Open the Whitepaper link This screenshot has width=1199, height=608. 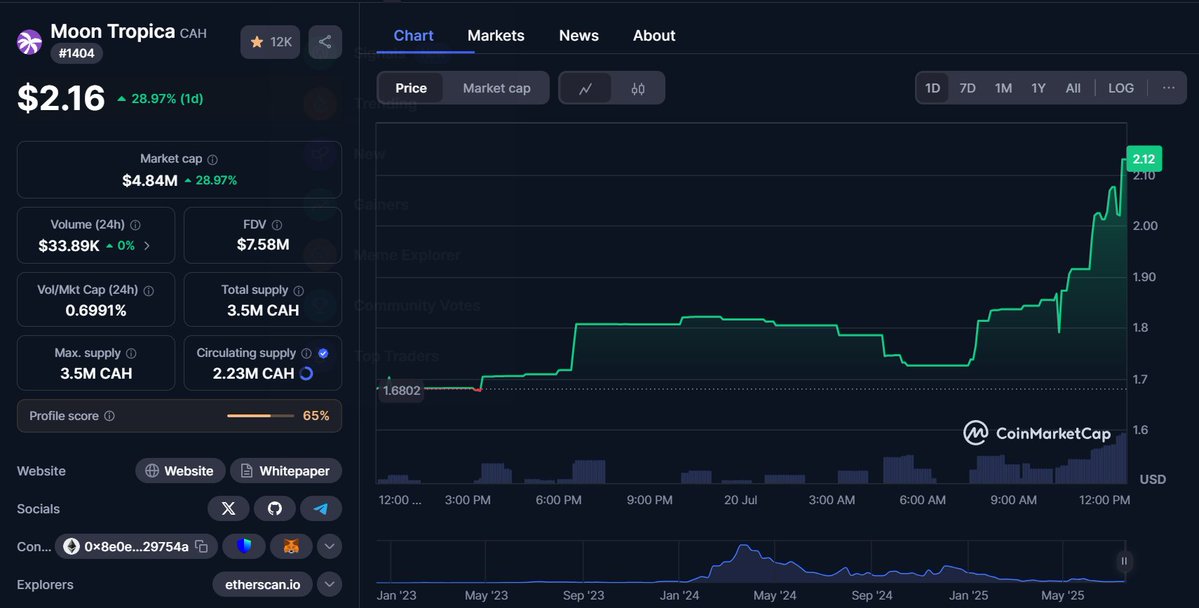click(x=286, y=470)
